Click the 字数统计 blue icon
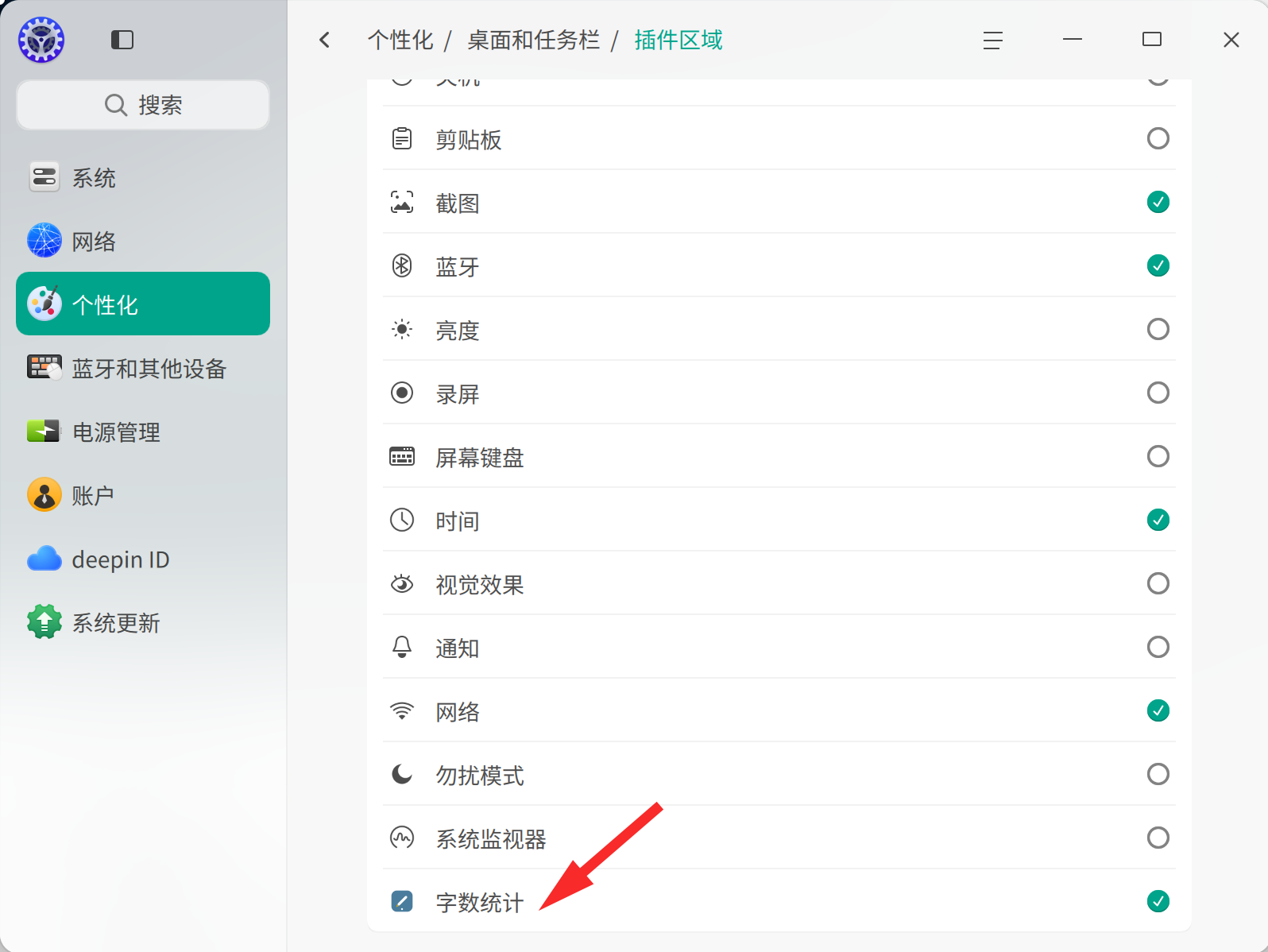Screen dimensions: 1268x952 coord(402,901)
